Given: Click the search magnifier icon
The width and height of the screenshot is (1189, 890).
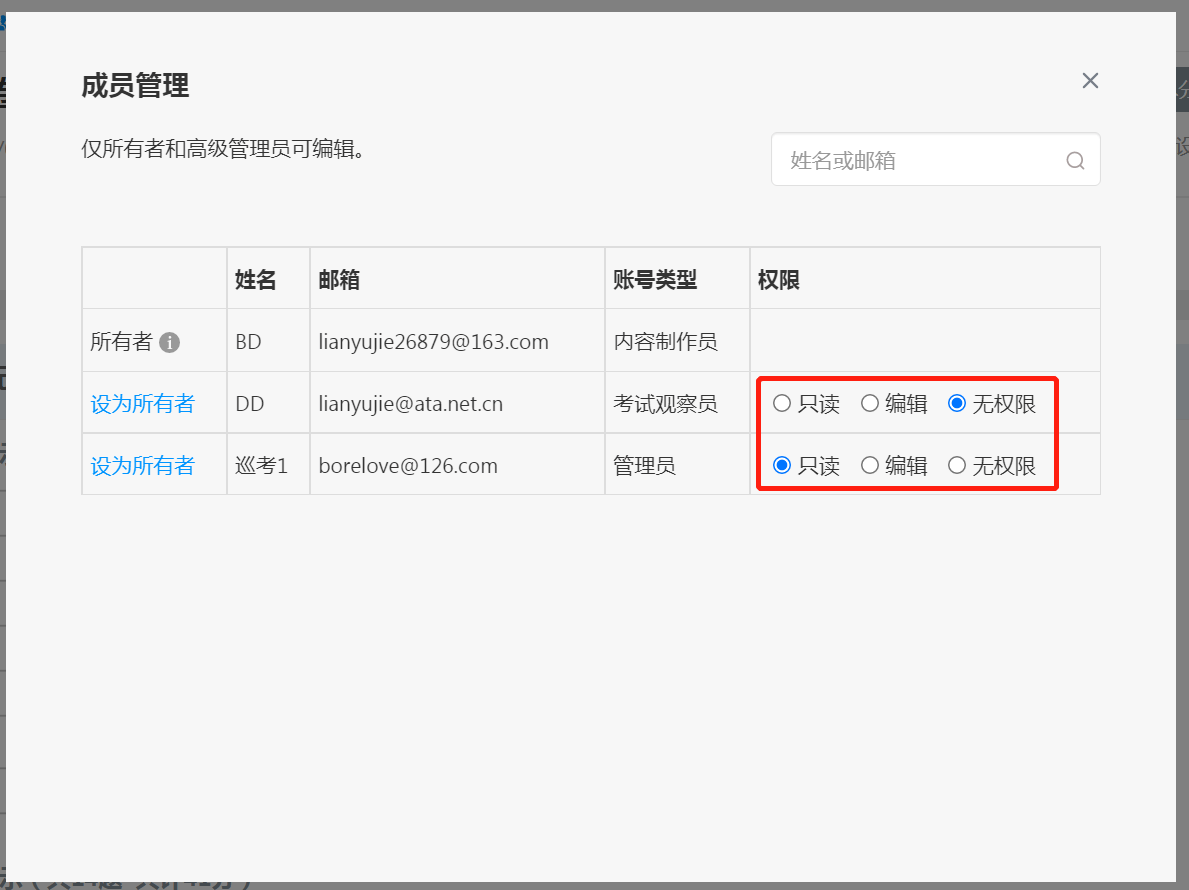Looking at the screenshot, I should [1075, 161].
